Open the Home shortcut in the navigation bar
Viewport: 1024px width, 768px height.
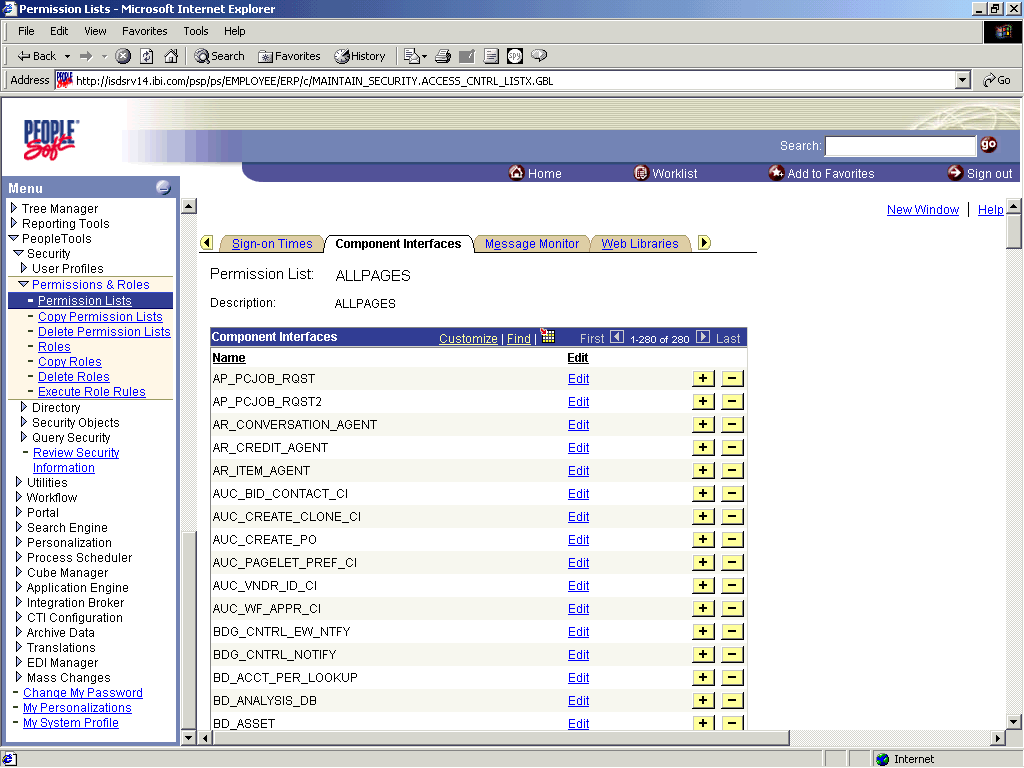535,173
